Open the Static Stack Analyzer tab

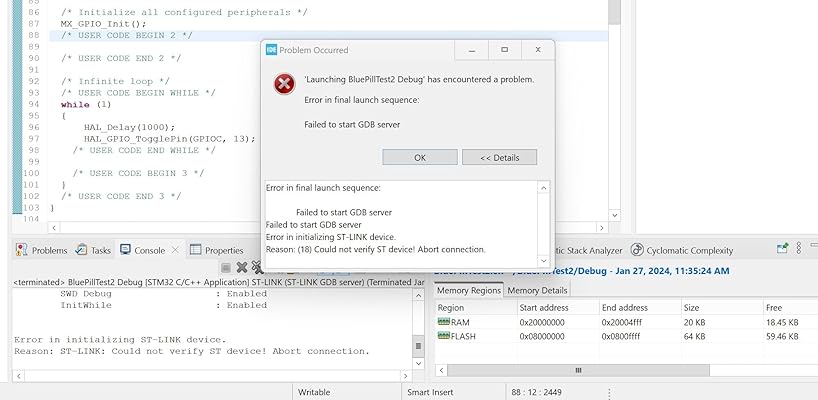(587, 250)
